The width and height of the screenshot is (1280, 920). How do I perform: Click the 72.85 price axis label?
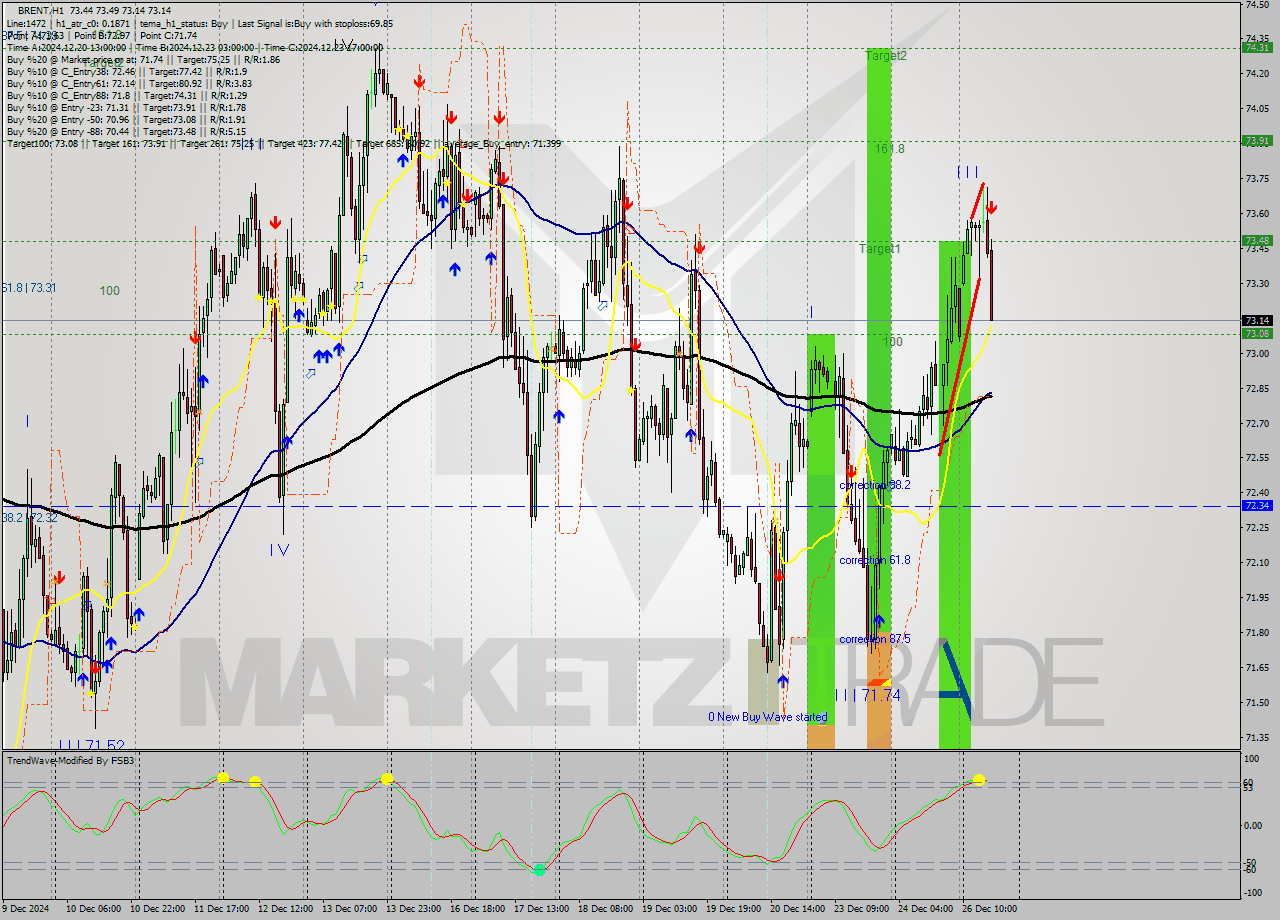click(x=1257, y=388)
